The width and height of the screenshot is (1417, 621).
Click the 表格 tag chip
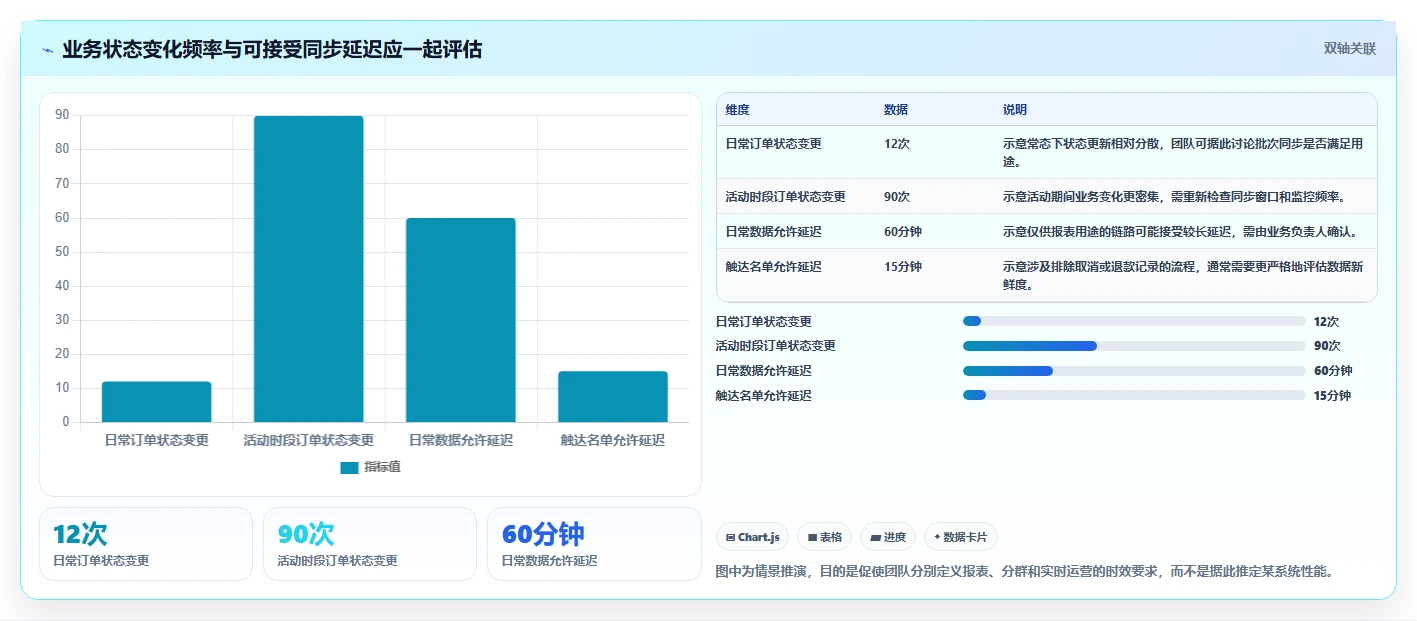click(x=824, y=537)
